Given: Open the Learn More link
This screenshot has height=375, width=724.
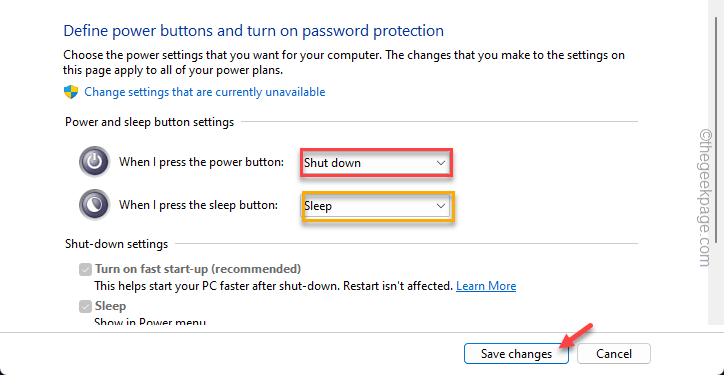Looking at the screenshot, I should [486, 286].
